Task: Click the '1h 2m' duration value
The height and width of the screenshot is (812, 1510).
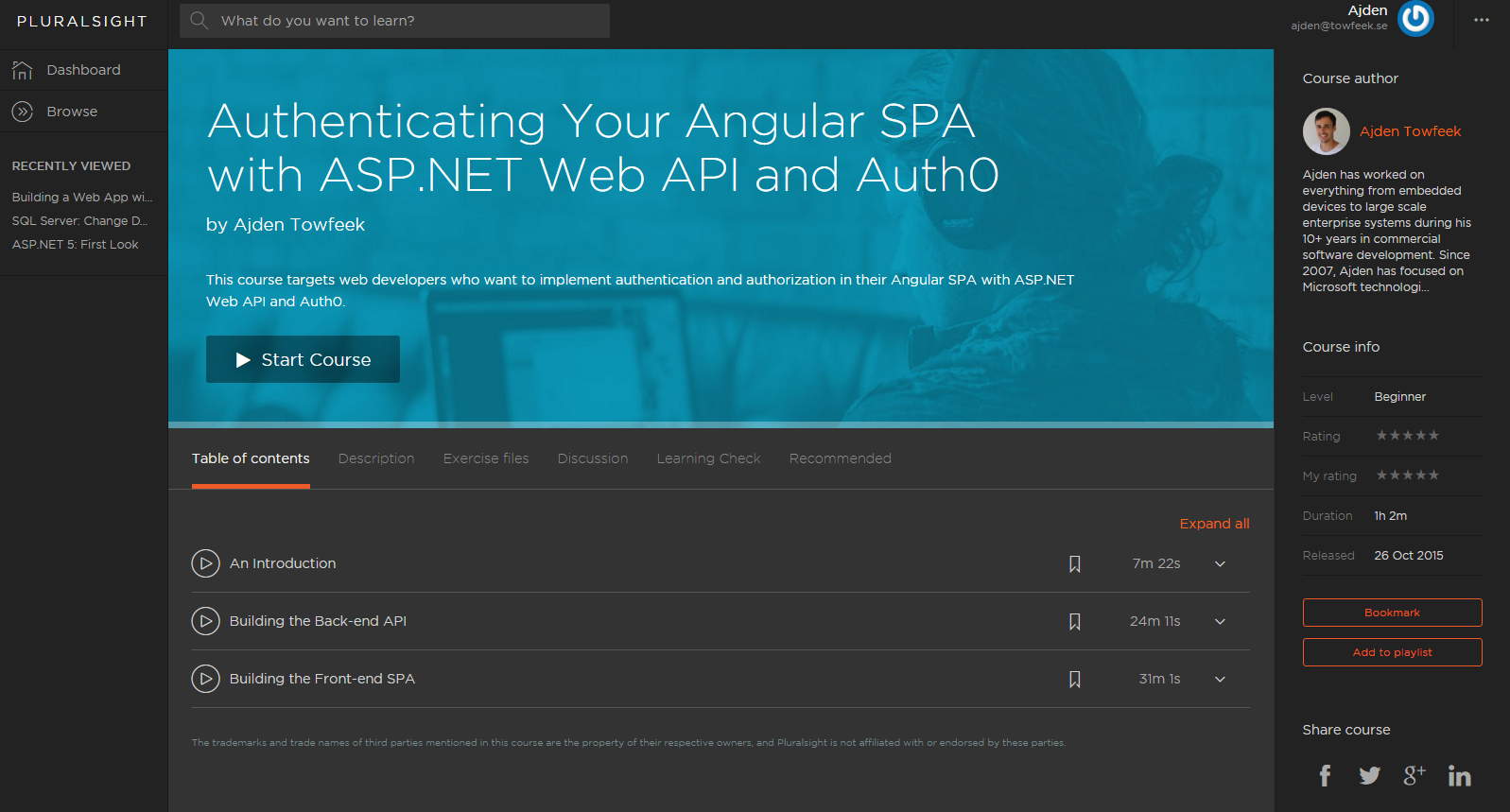Action: point(1390,516)
